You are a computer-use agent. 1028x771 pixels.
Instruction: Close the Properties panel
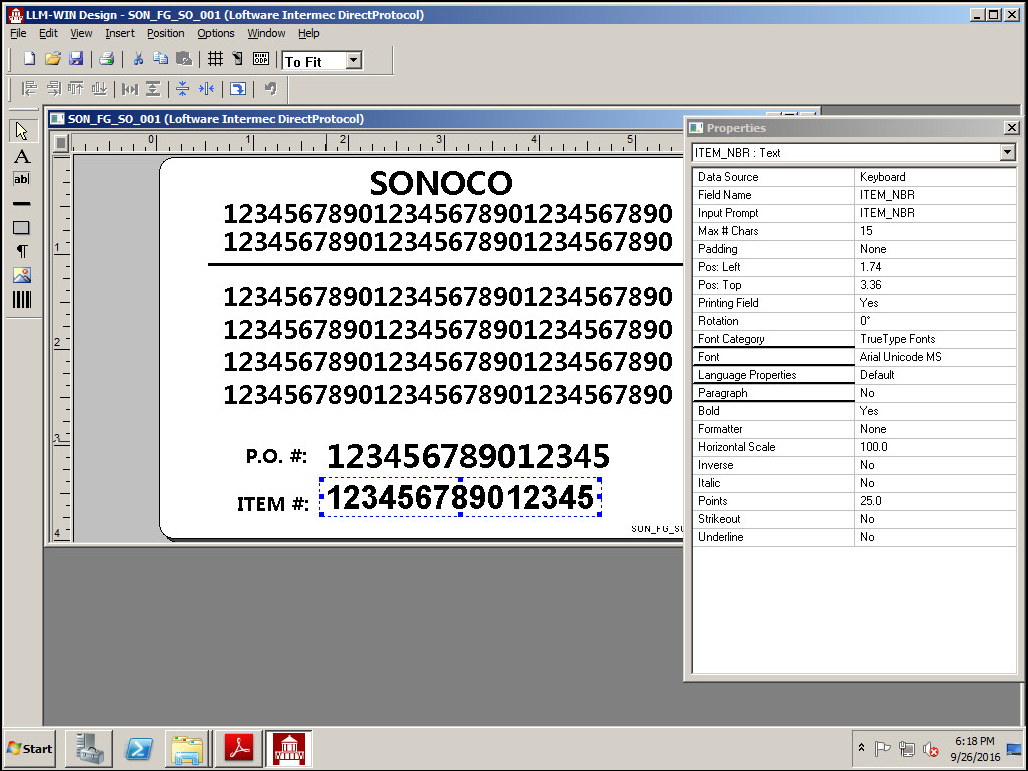pyautogui.click(x=1012, y=128)
